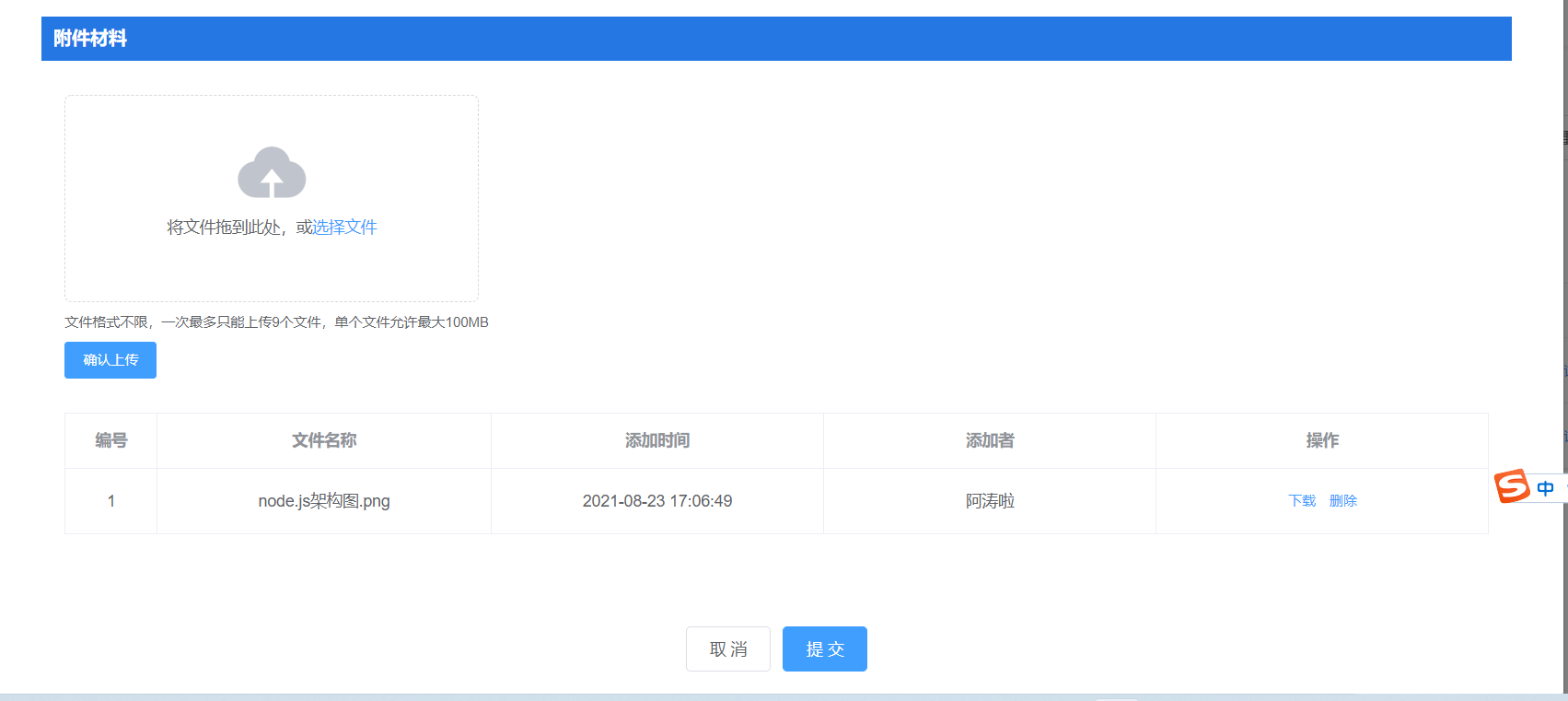Viewport: 1568px width, 701px height.
Task: Click the upload limit hint text 文件格式不限
Action: click(276, 322)
